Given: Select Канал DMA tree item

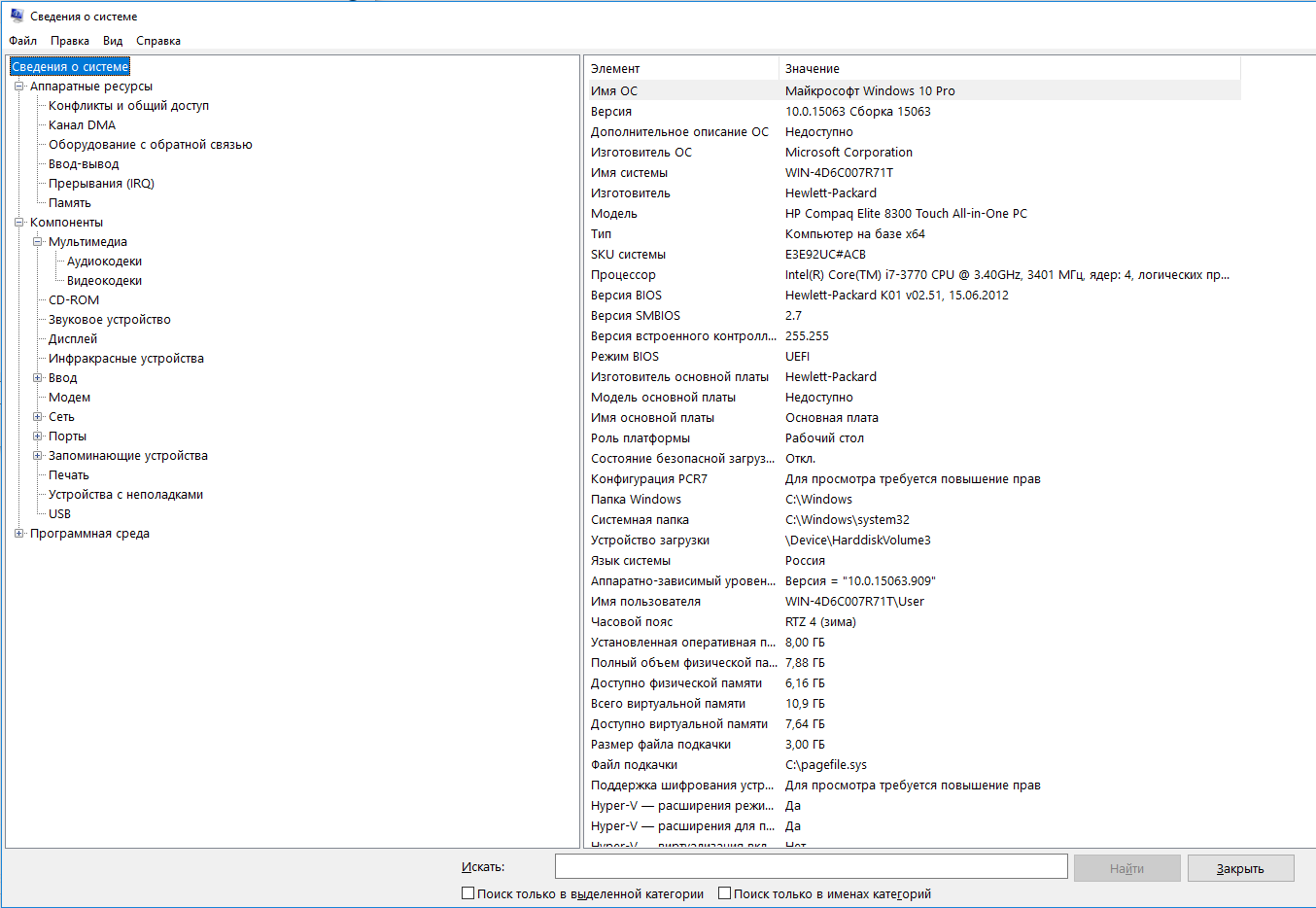Looking at the screenshot, I should click(x=82, y=125).
